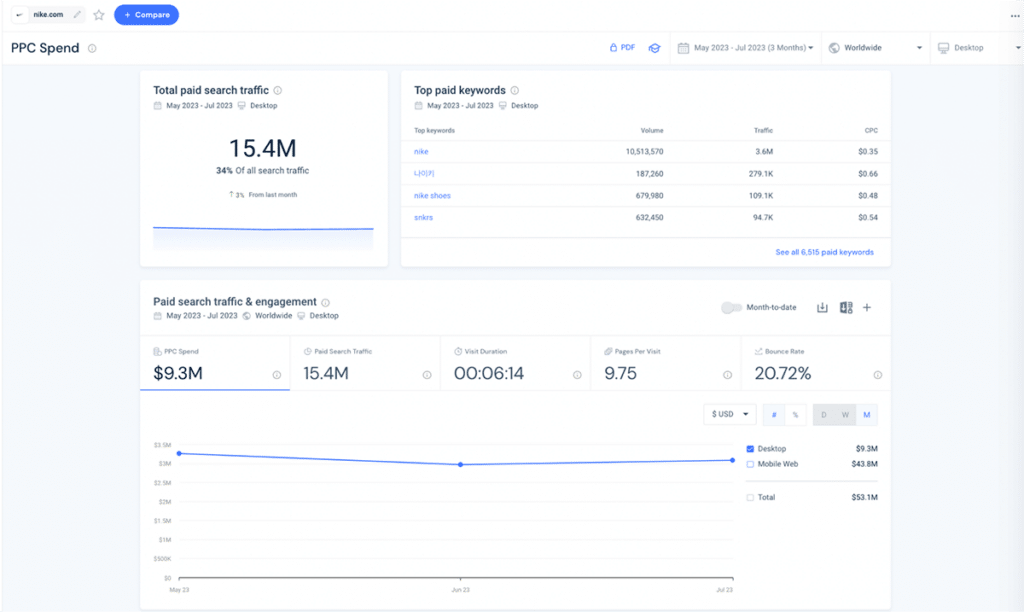Viewport: 1024px width, 612px height.
Task: Click See all 6,515 paid keywords
Action: 824,252
